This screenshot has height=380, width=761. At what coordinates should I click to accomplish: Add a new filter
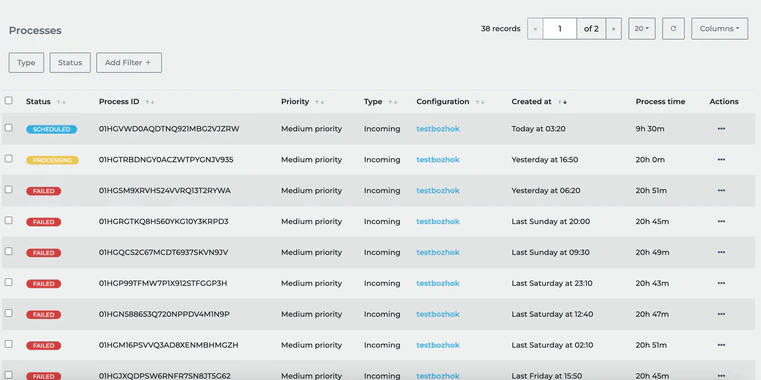pos(129,63)
